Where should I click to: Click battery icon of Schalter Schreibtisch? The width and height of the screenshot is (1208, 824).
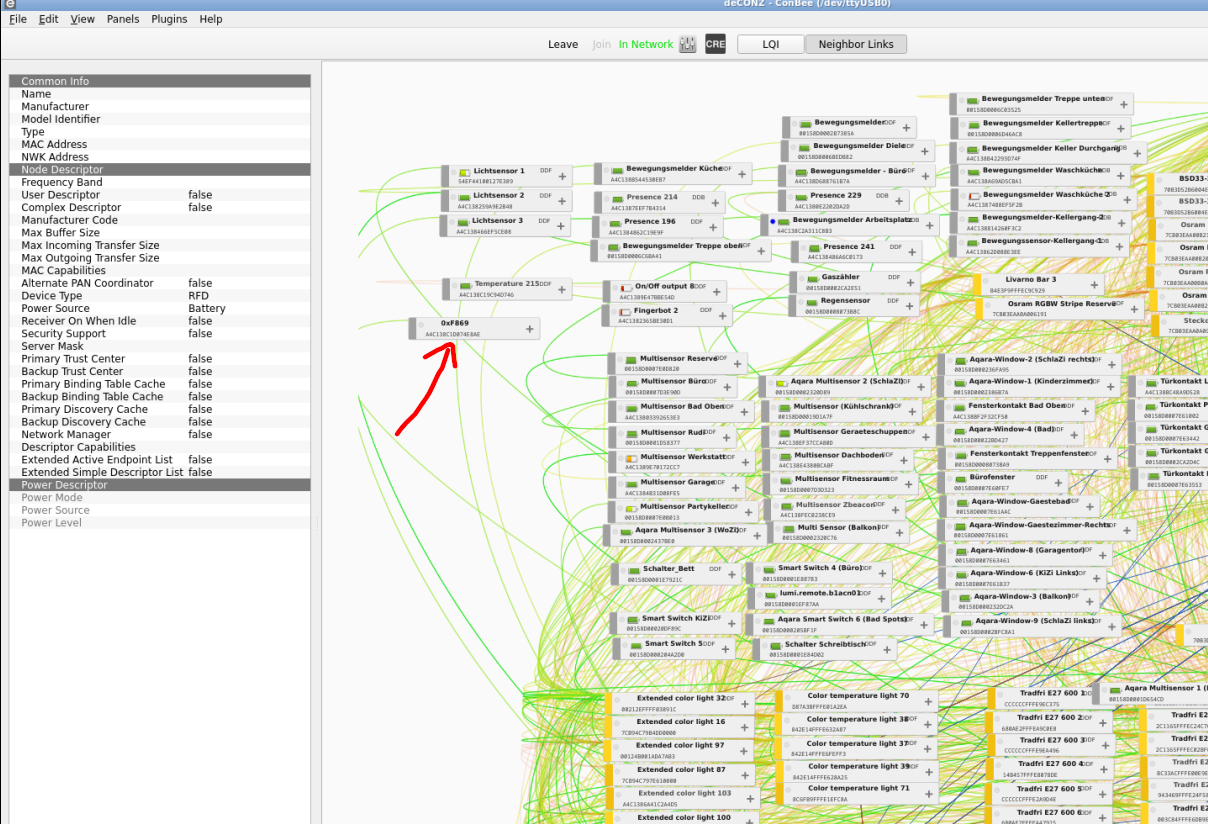[x=775, y=645]
